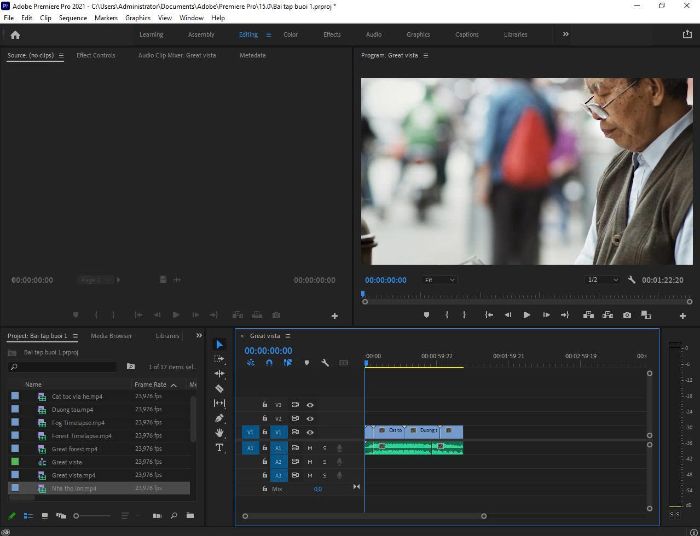Click the Comparison View icon
The width and height of the screenshot is (700, 536).
(x=646, y=315)
